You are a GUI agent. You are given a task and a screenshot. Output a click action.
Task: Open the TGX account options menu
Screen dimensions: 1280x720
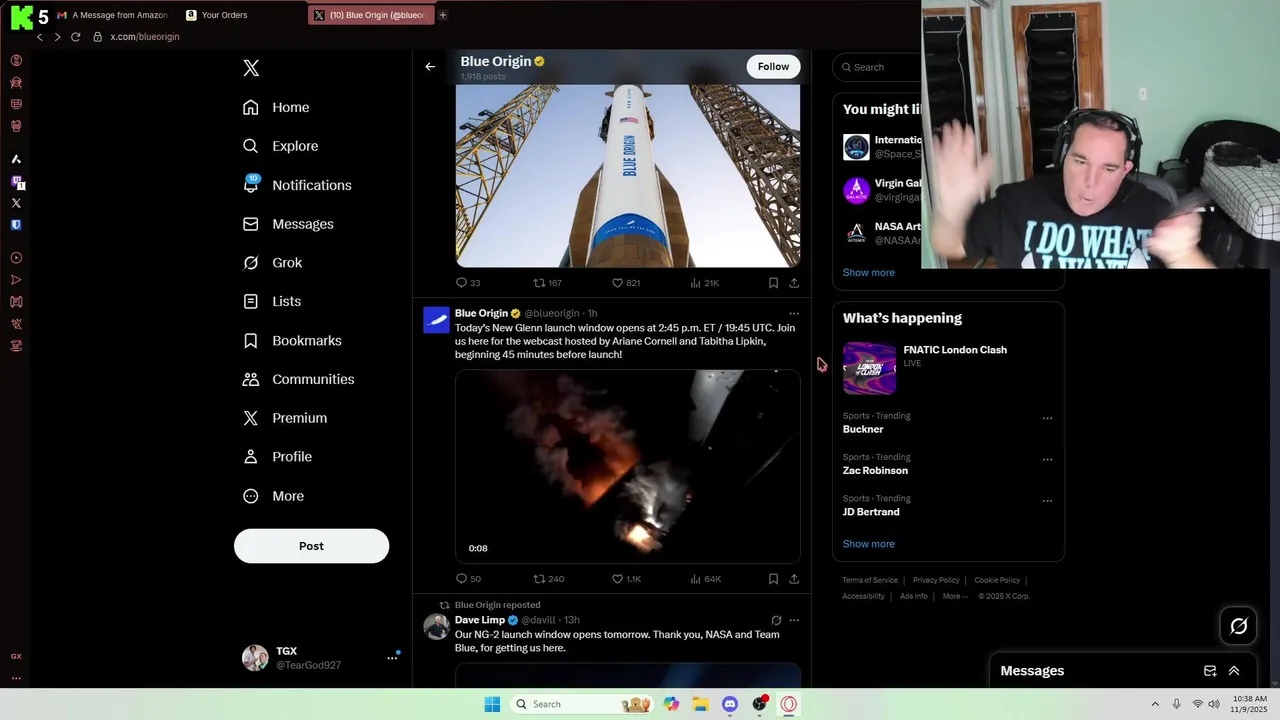point(392,658)
